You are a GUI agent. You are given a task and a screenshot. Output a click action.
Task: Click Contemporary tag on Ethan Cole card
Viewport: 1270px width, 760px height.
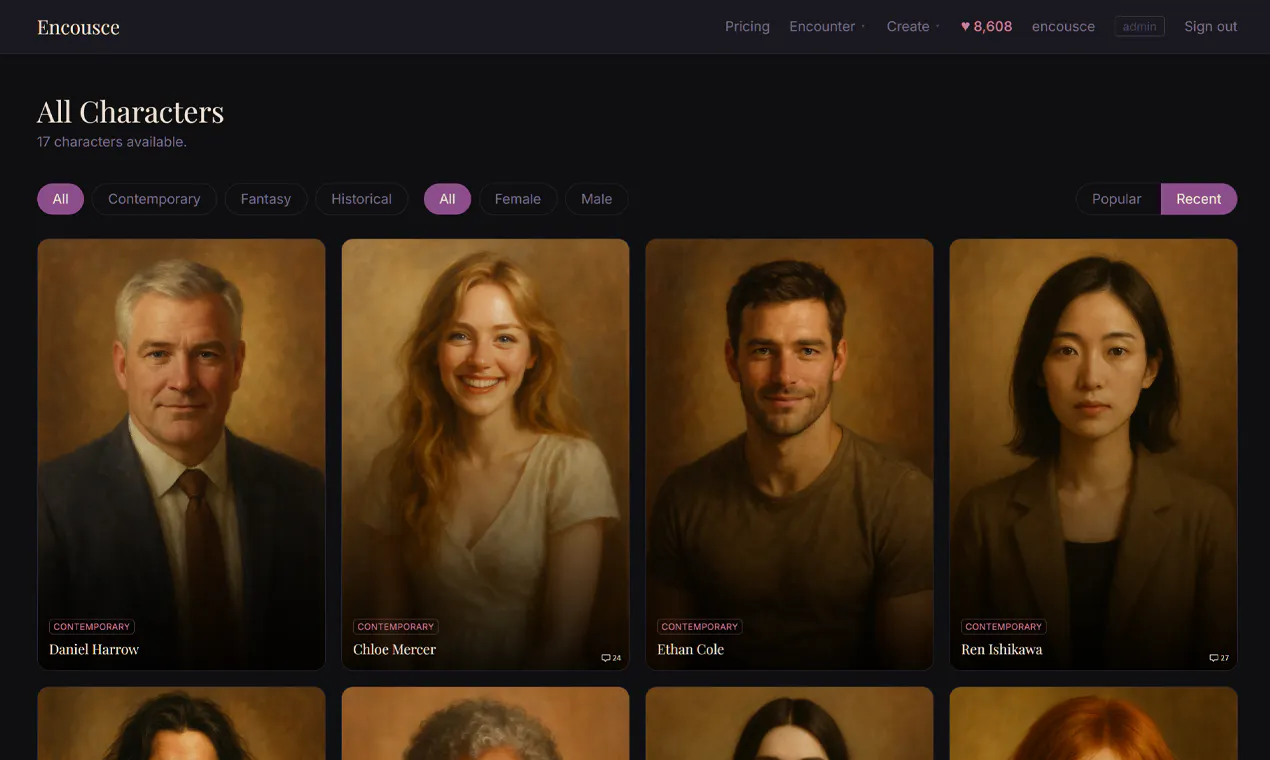coord(700,627)
